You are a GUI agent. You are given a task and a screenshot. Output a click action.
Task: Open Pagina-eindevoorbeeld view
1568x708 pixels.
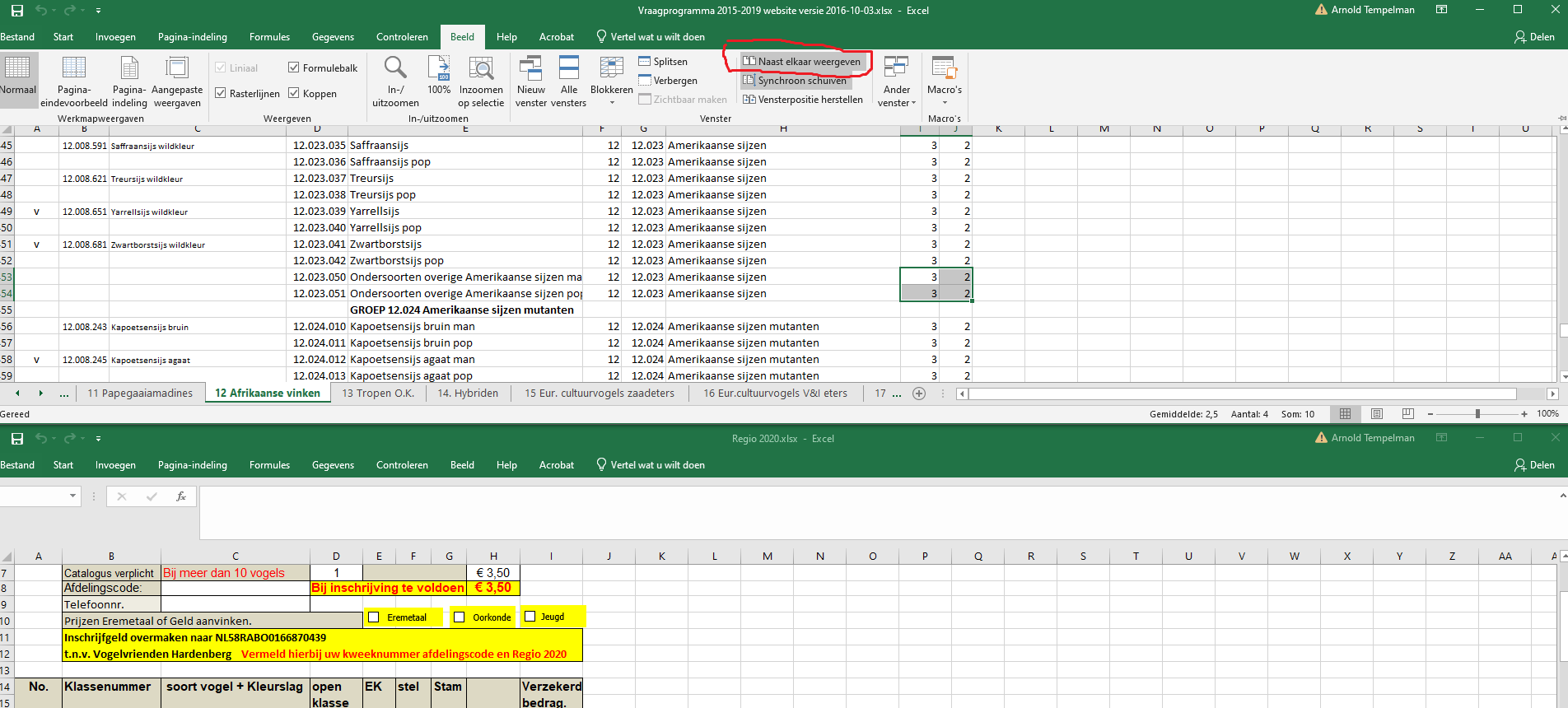pos(74,81)
